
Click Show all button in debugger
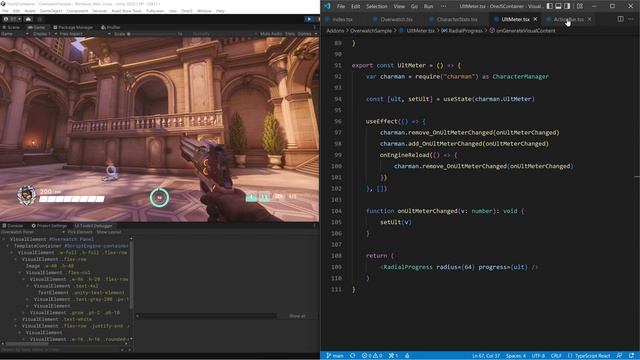pos(297,316)
